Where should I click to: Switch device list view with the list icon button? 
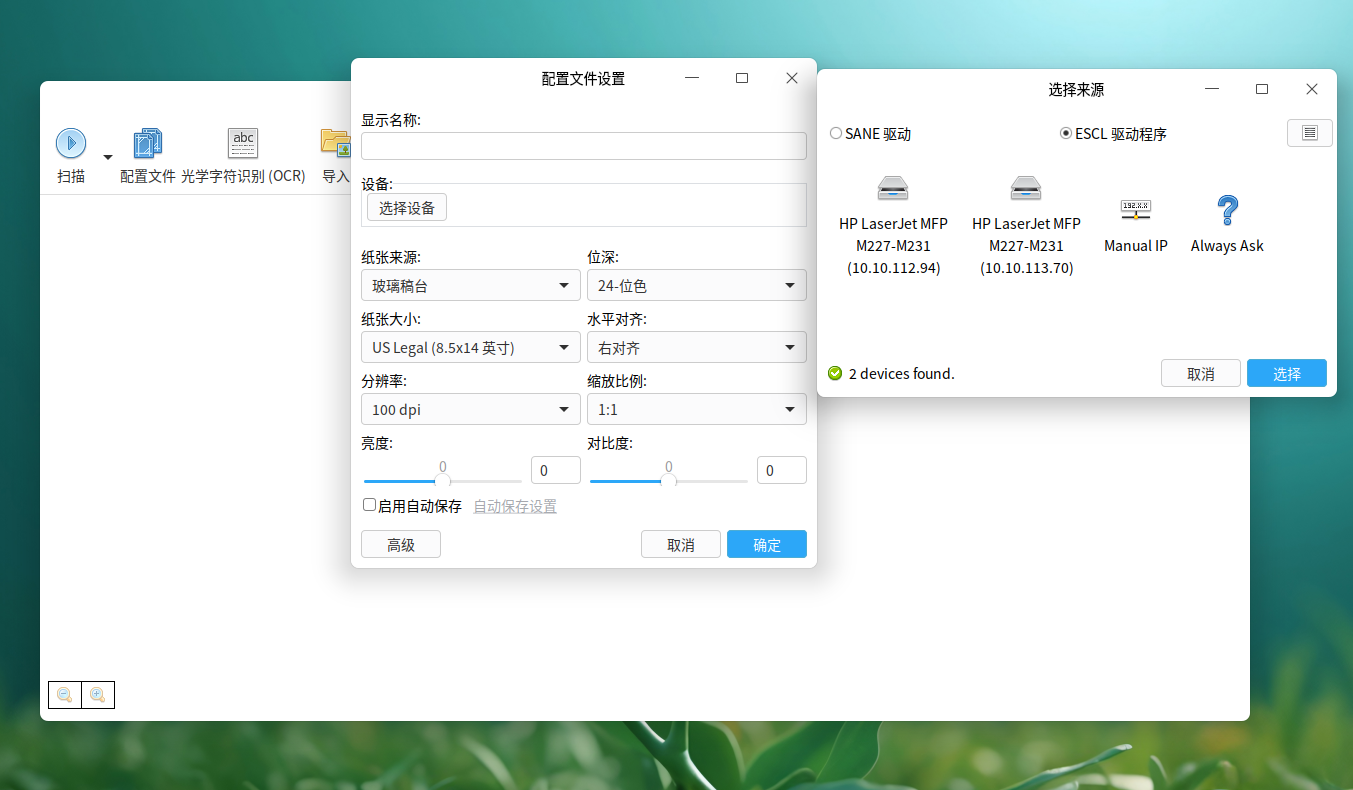1310,133
